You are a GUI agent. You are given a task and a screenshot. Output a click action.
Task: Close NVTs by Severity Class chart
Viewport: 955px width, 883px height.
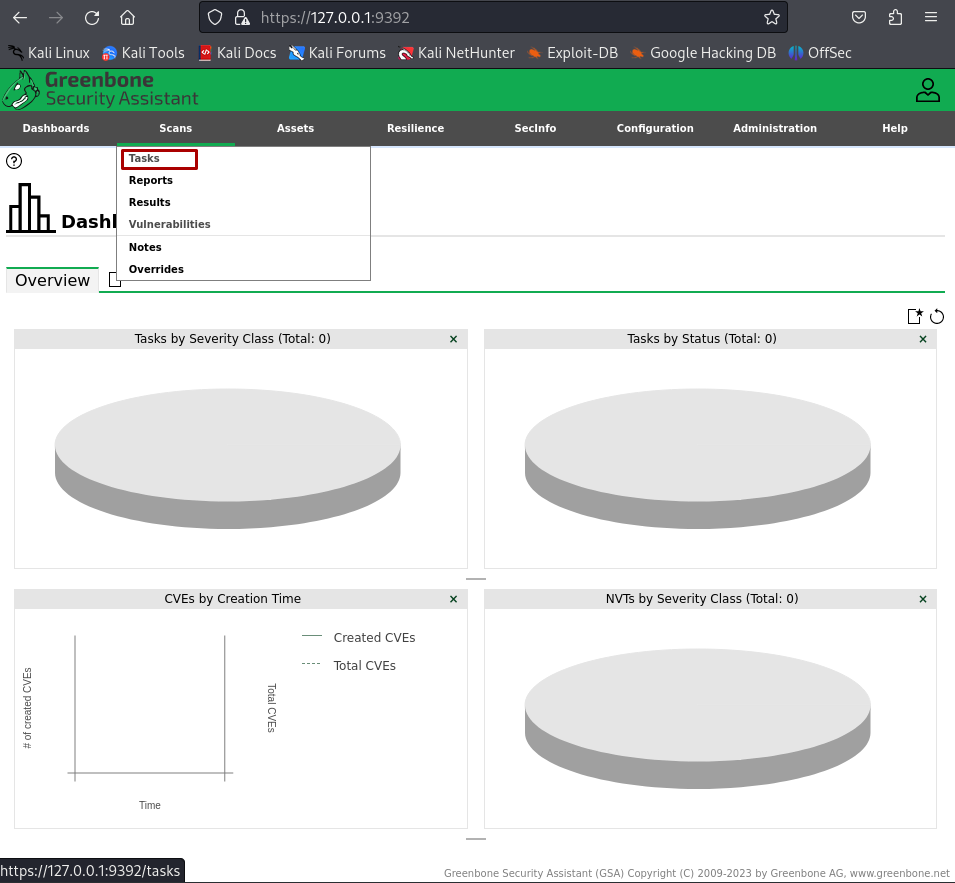[x=923, y=599]
